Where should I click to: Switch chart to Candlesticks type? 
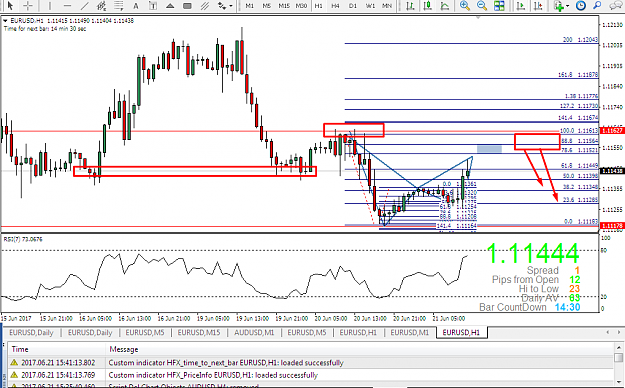click(428, 6)
